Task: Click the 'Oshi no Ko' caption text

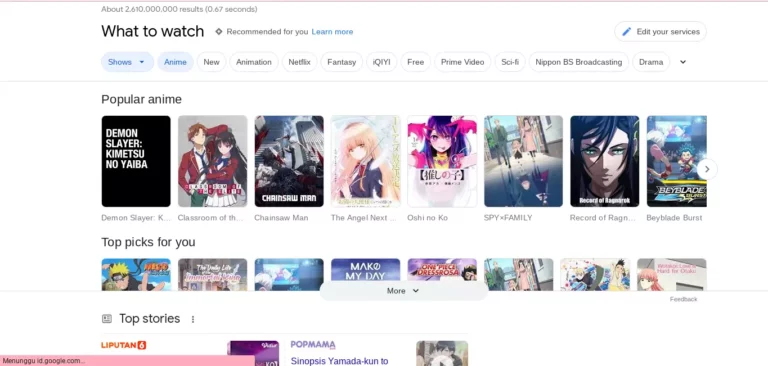Action: [x=427, y=218]
